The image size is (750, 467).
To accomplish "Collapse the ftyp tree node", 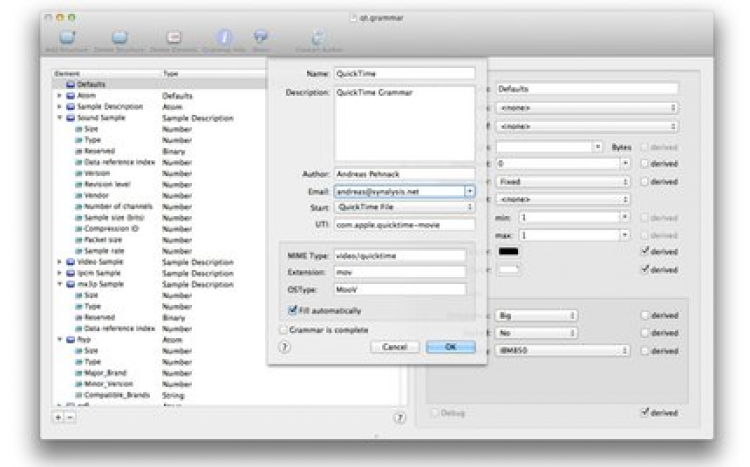I will click(59, 339).
